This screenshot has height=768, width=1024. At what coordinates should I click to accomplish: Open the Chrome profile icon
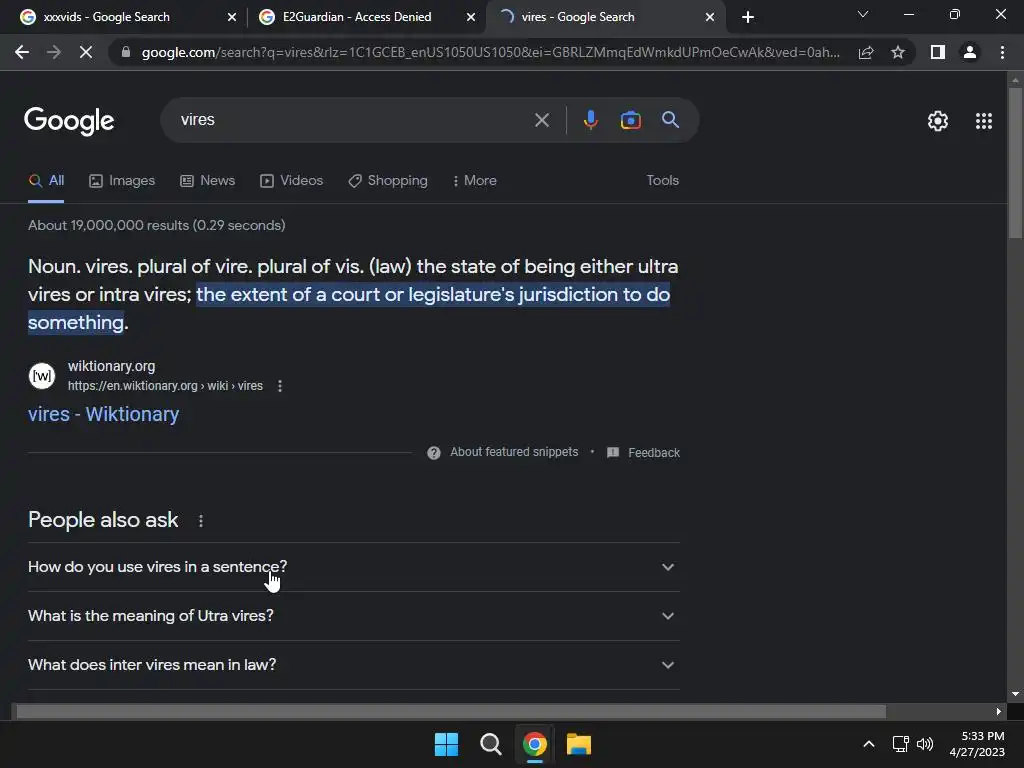[x=970, y=52]
